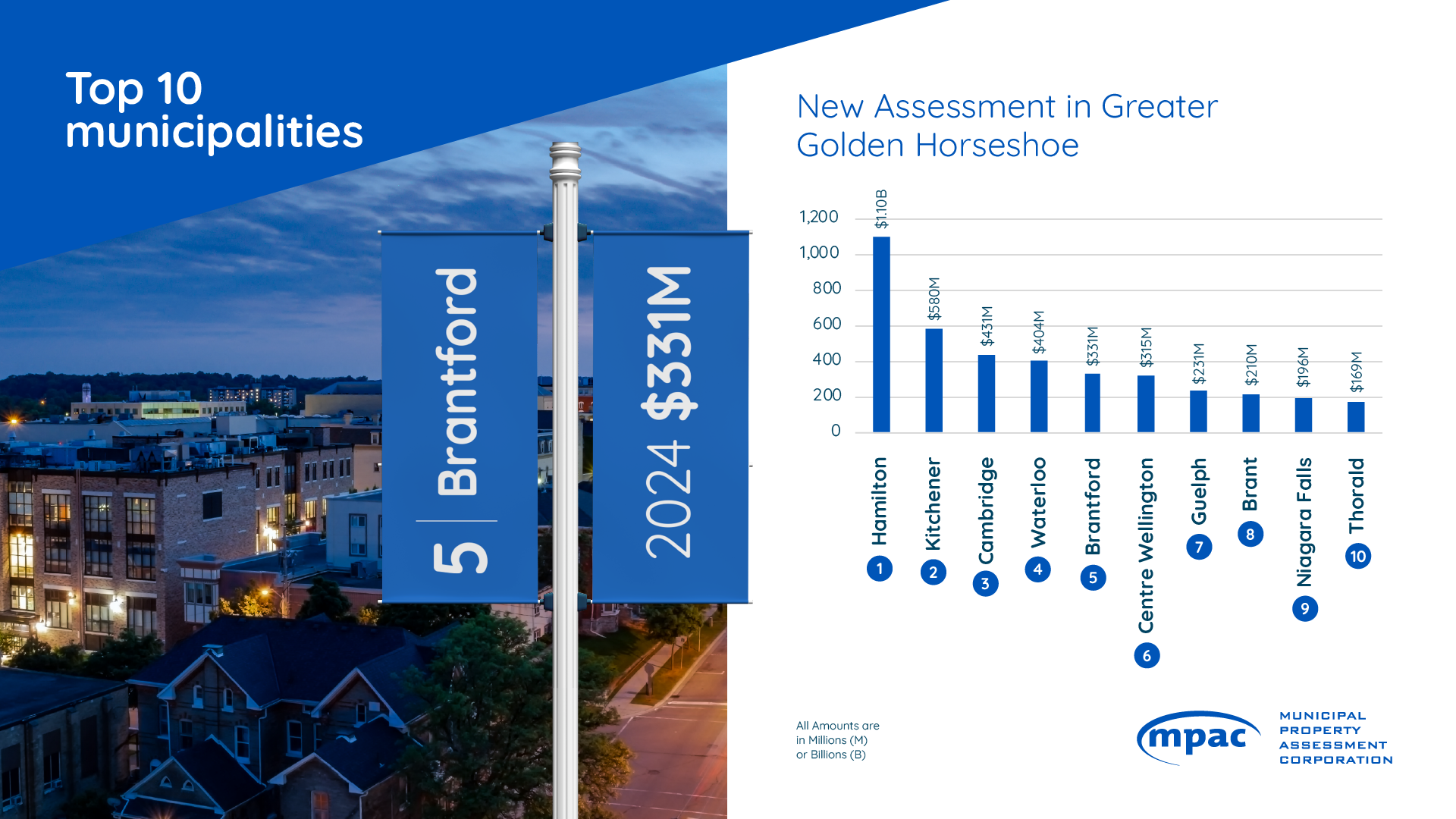Click the rank 10 circle badge under Thorold
Image resolution: width=1456 pixels, height=819 pixels.
tap(1357, 557)
